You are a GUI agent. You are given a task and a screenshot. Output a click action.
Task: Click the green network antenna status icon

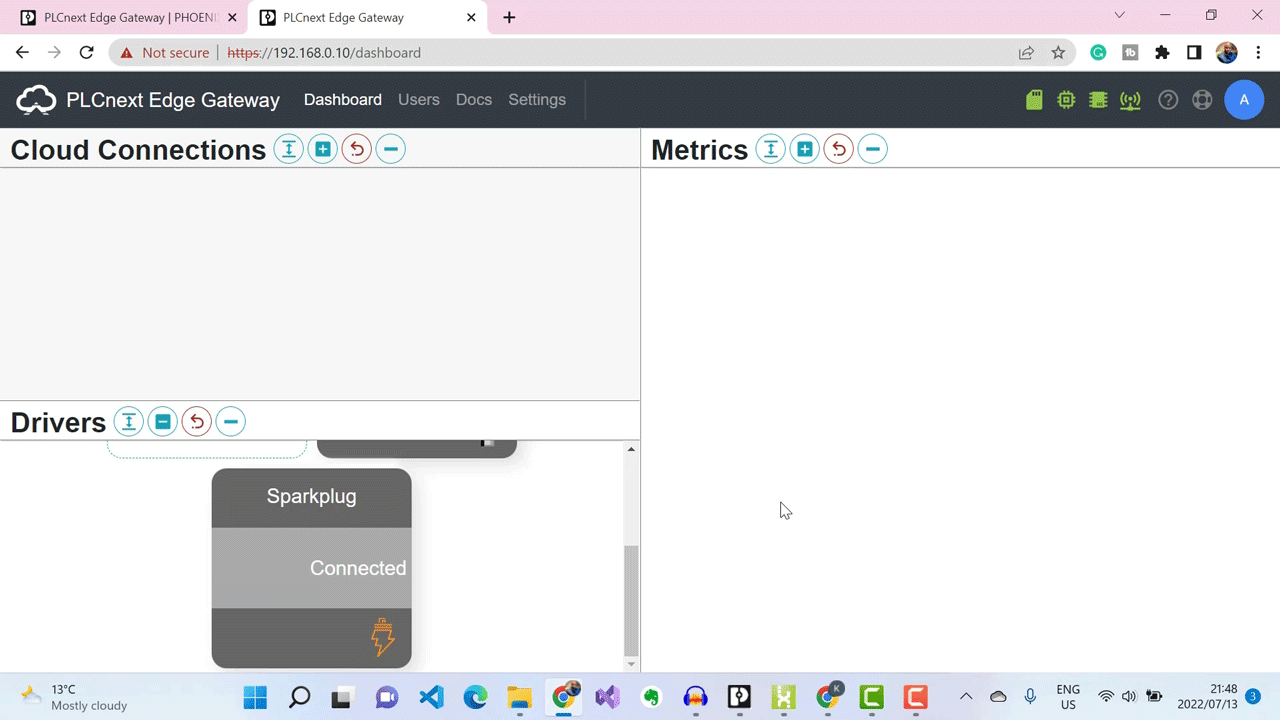tap(1130, 100)
